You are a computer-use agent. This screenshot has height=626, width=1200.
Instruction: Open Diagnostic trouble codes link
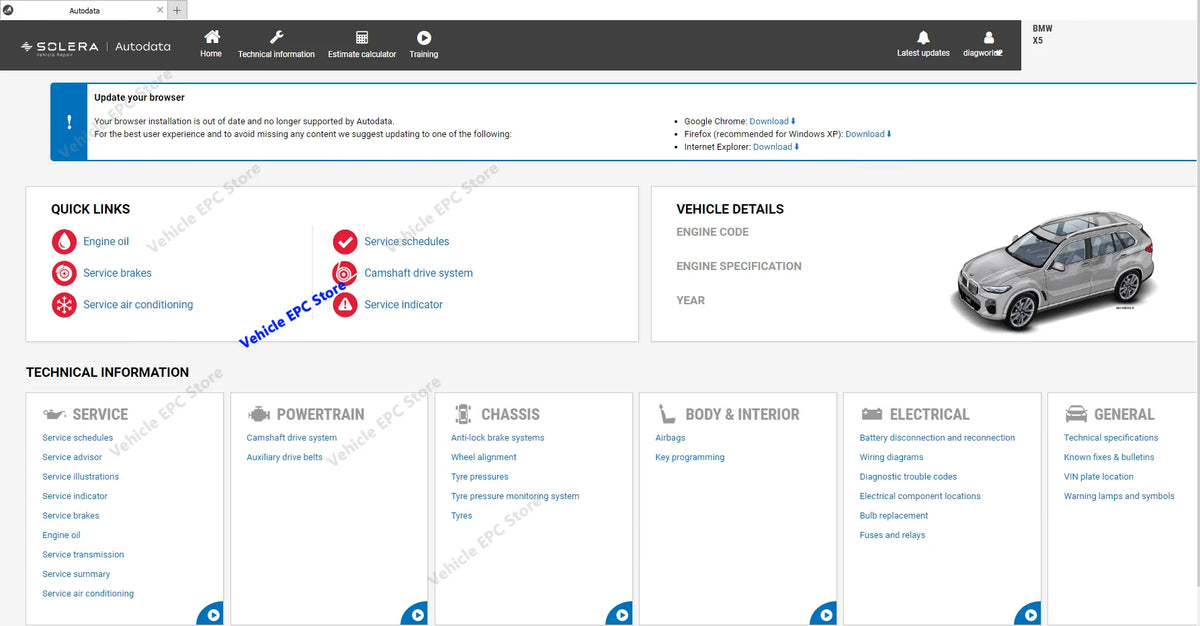point(908,477)
